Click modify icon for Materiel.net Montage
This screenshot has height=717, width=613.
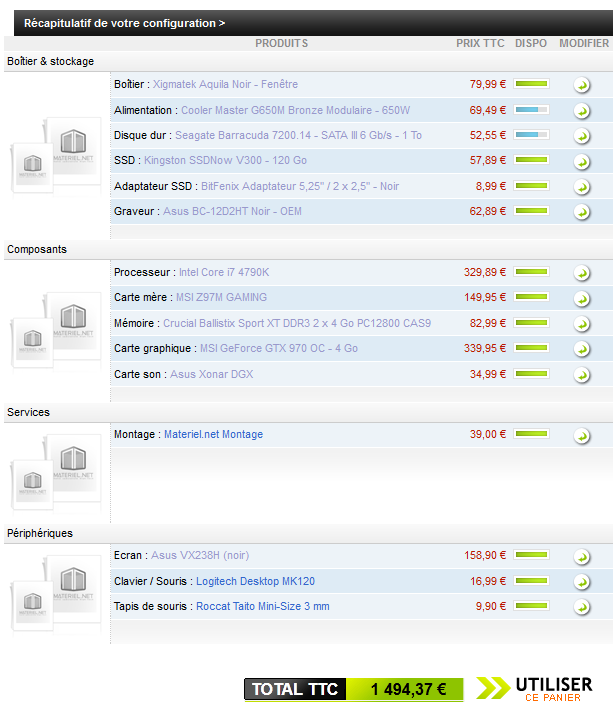(582, 436)
